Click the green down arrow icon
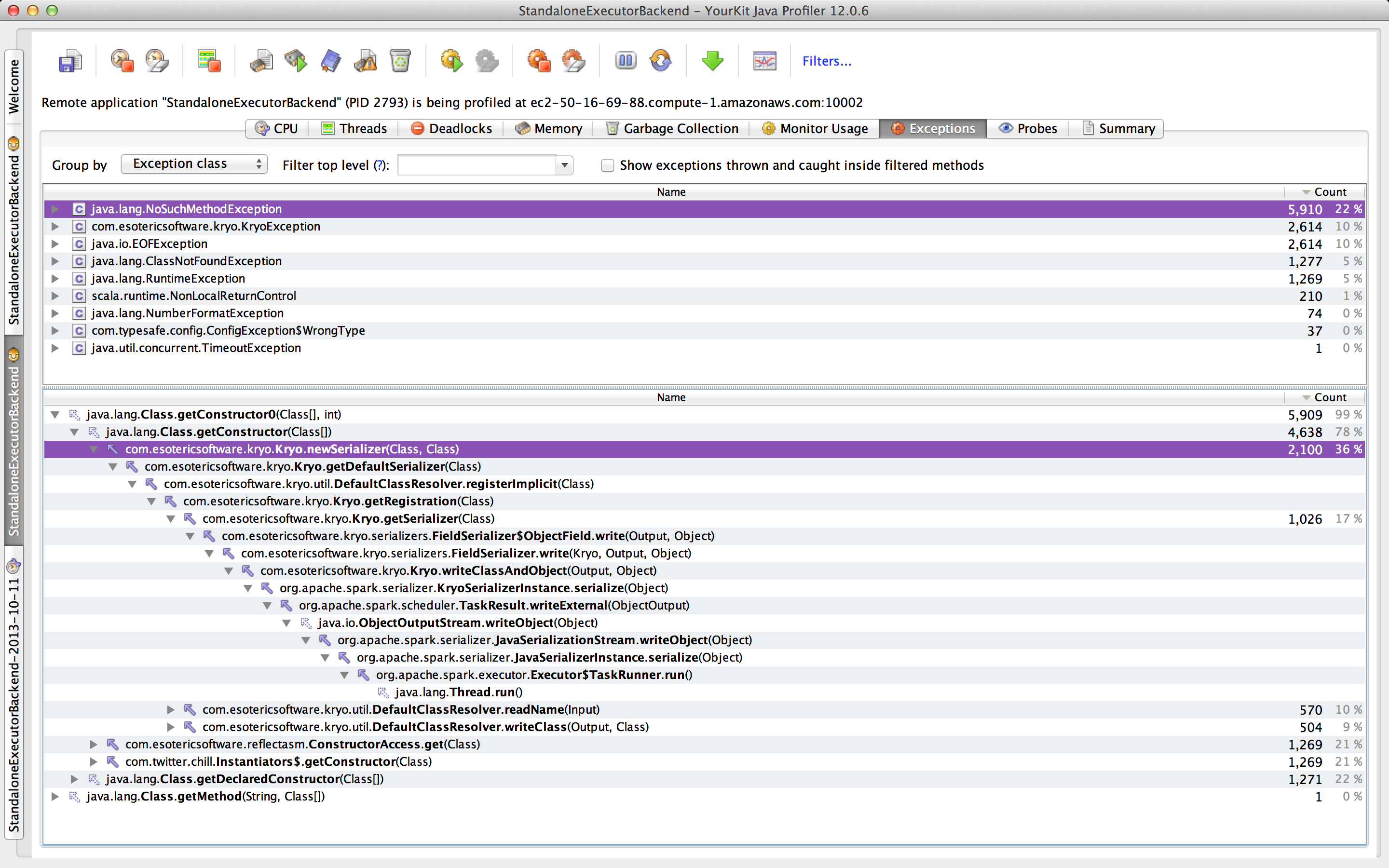The height and width of the screenshot is (868, 1389). tap(712, 61)
